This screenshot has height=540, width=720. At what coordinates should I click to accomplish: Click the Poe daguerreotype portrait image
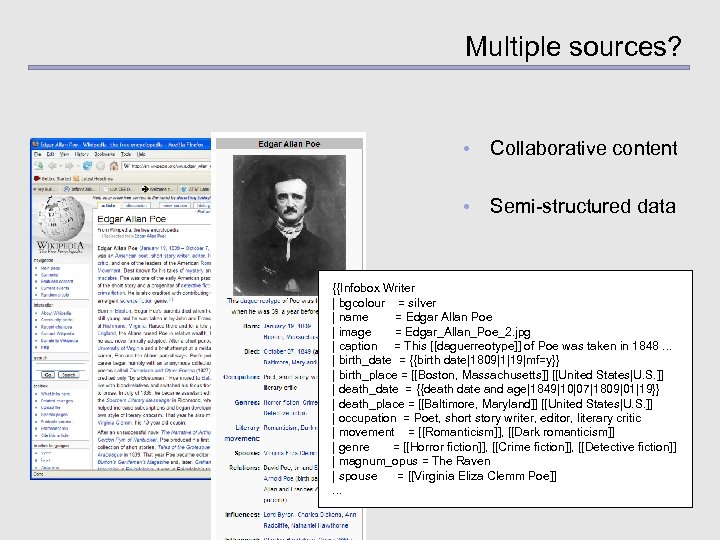point(289,225)
